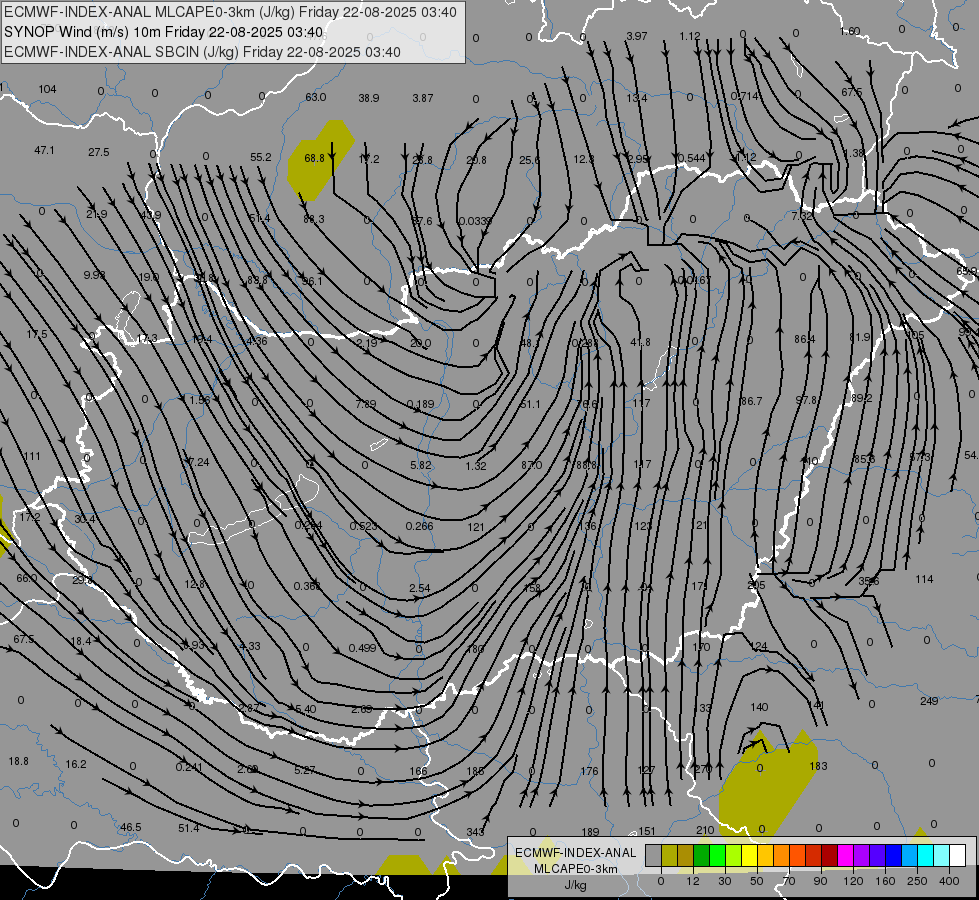Image resolution: width=979 pixels, height=900 pixels.
Task: Click the map value 68.8 on yellow patch
Action: point(314,158)
